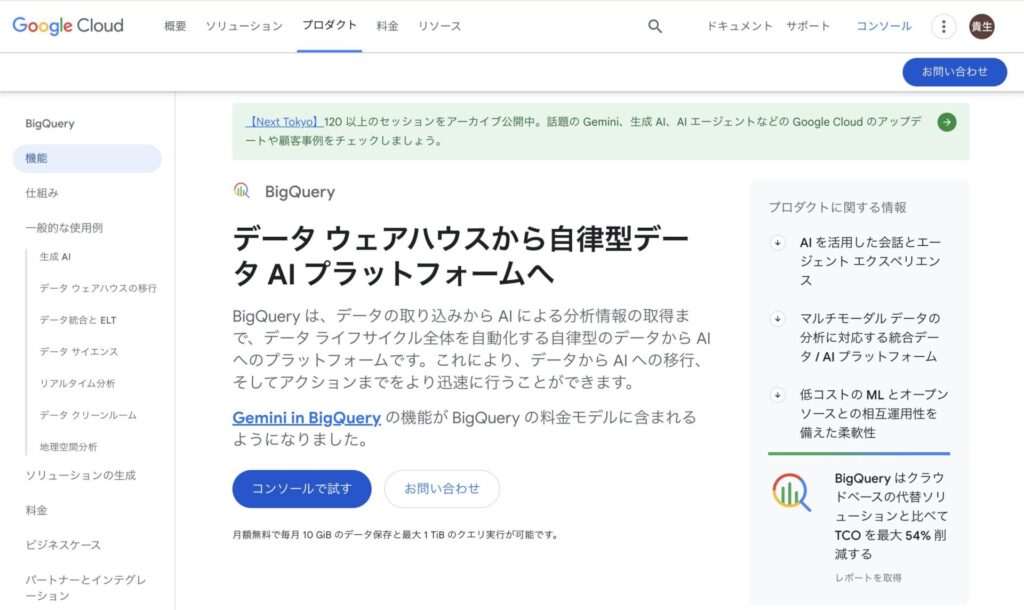
Task: Click the マルチモーダル データの分析 text
Action: click(x=870, y=338)
